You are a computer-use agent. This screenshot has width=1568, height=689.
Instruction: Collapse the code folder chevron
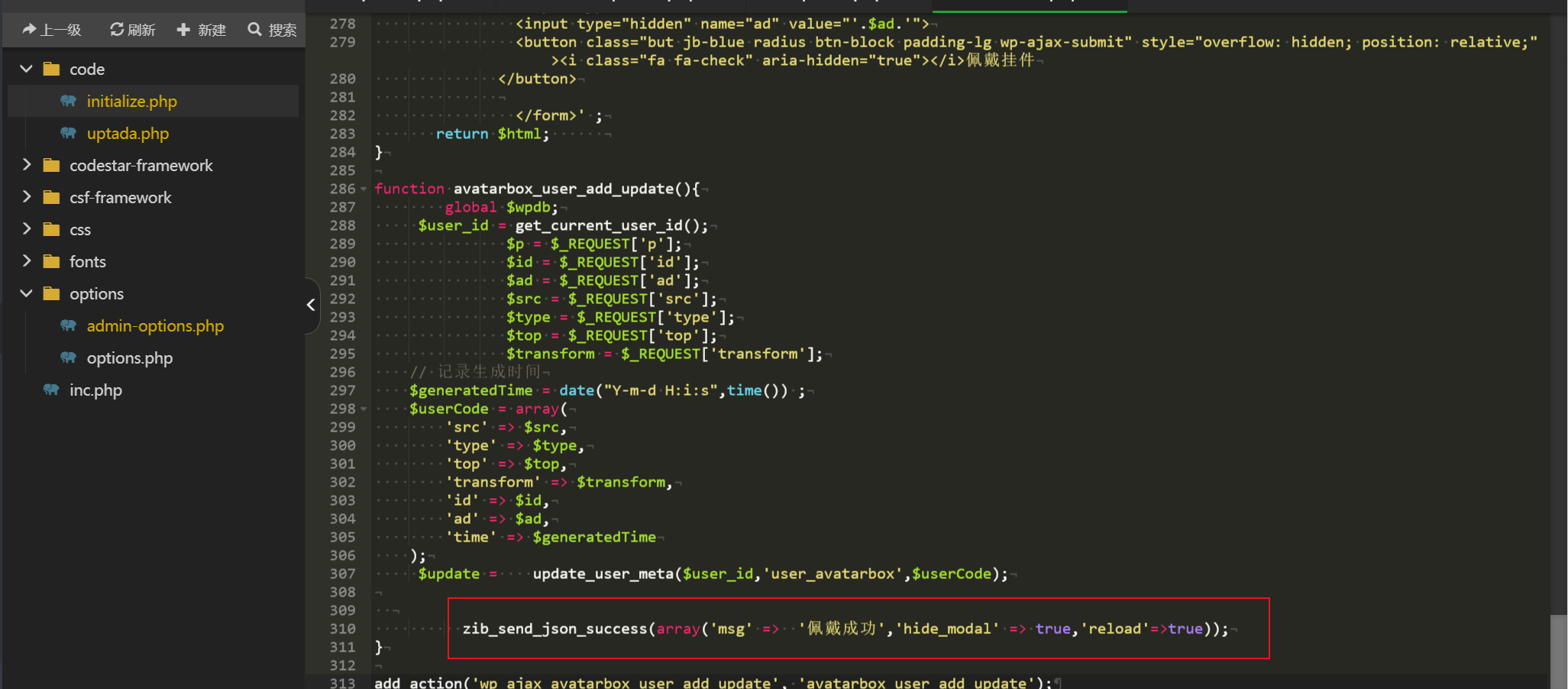pyautogui.click(x=27, y=69)
